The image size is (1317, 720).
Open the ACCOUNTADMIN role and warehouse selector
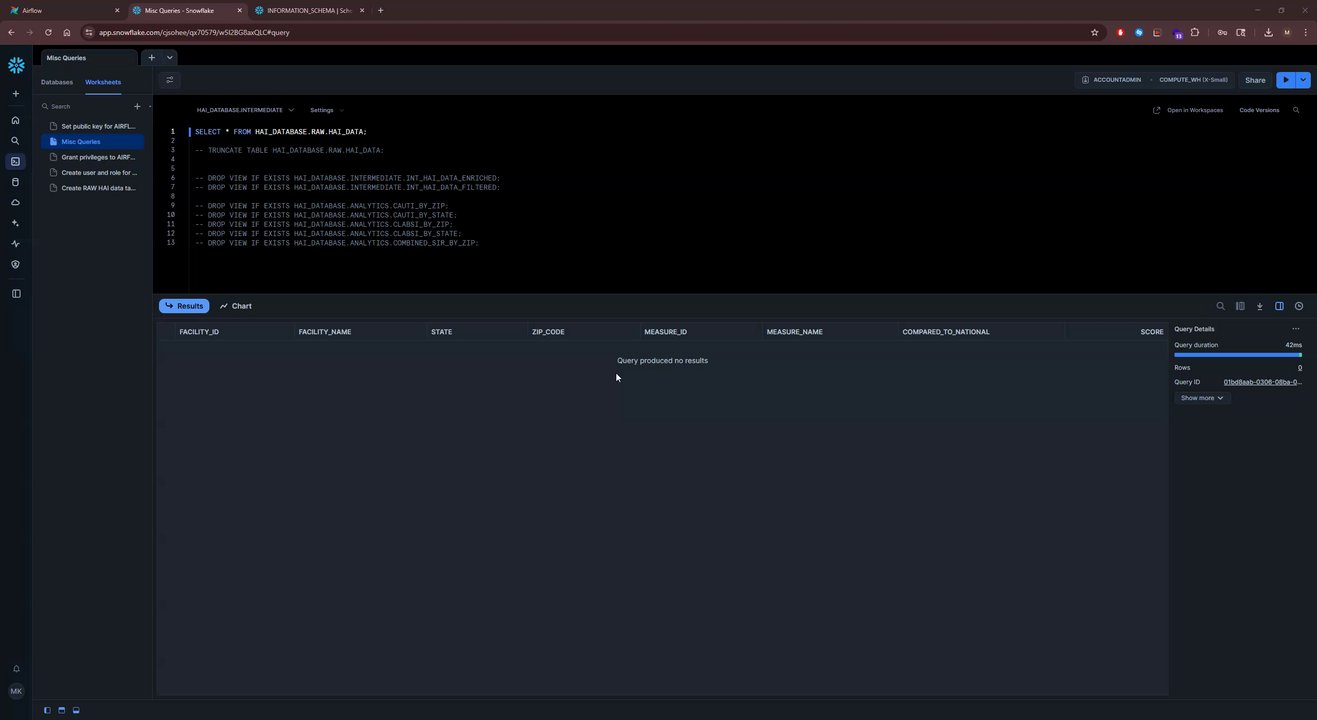click(1154, 80)
